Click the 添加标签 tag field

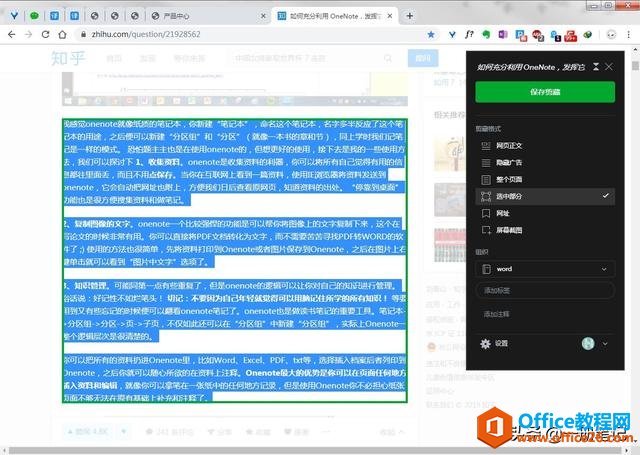545,291
